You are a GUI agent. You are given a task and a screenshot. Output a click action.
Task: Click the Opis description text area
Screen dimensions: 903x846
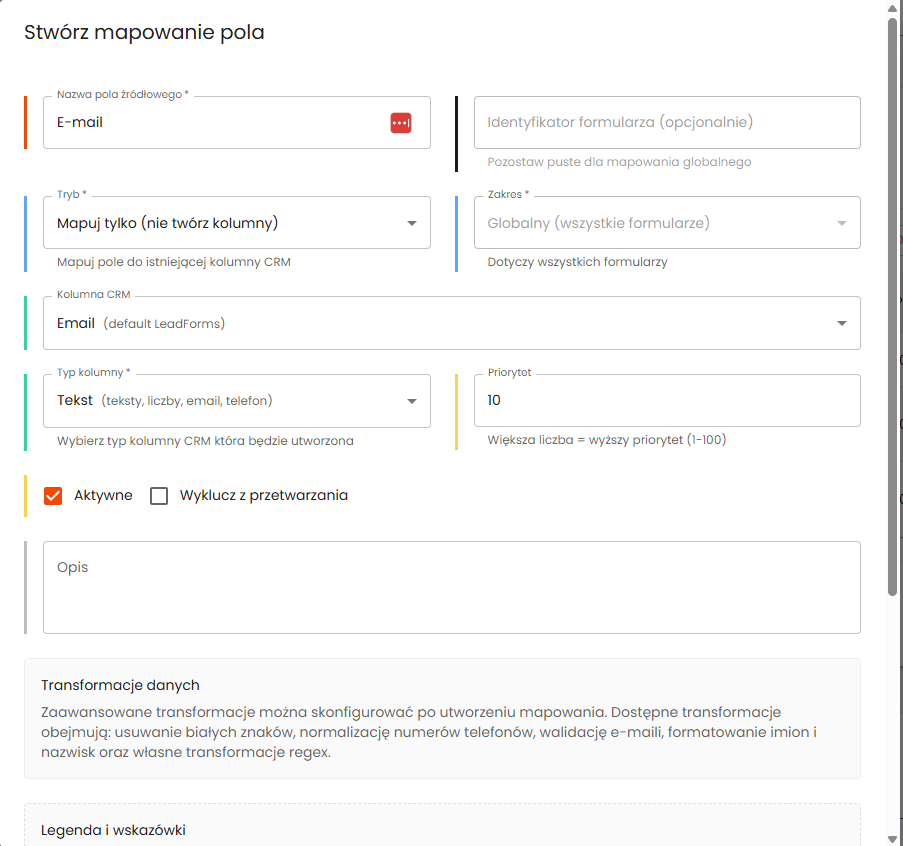(x=451, y=587)
